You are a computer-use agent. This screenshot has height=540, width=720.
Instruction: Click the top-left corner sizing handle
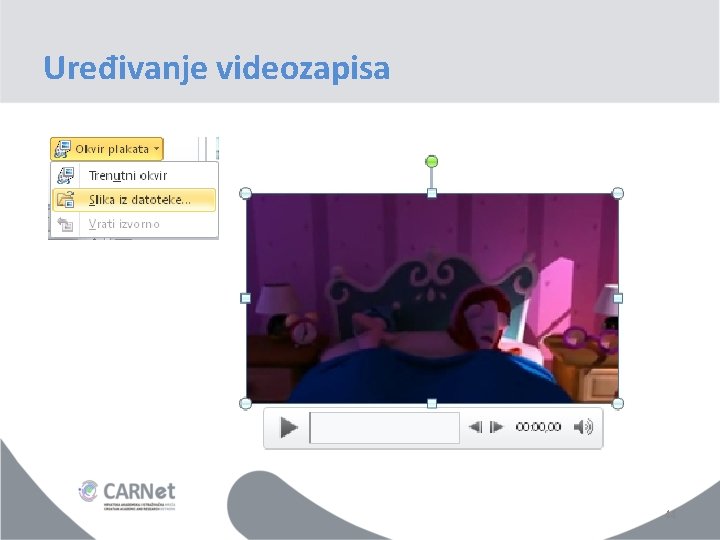tap(246, 193)
